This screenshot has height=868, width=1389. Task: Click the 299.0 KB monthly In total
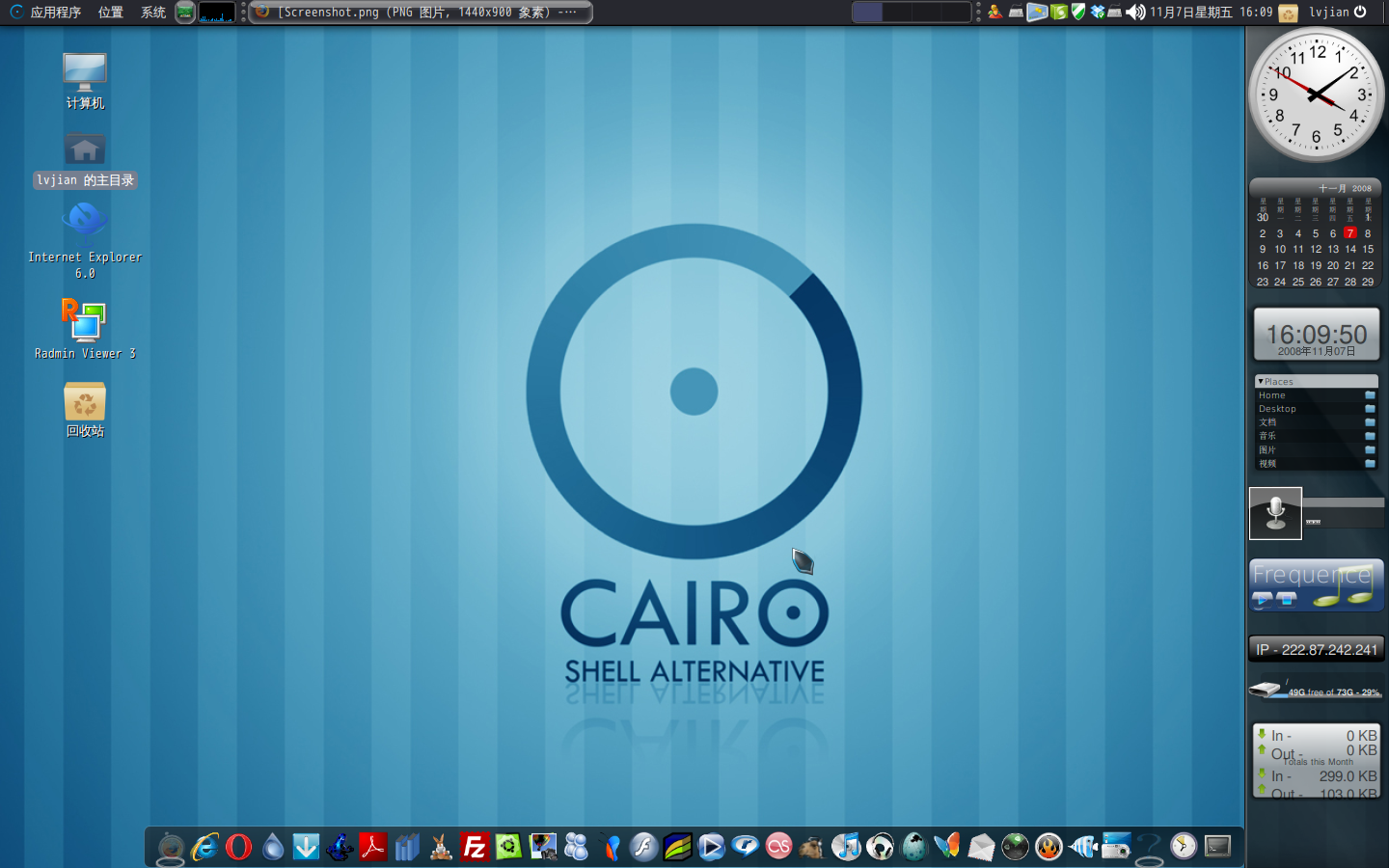(x=1348, y=776)
